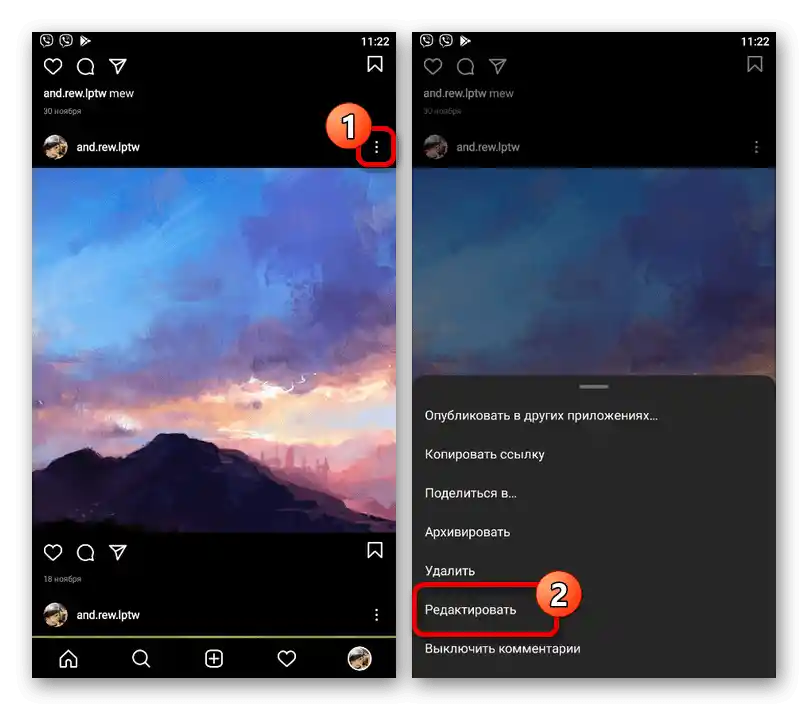The height and width of the screenshot is (710, 808).
Task: Go to Home tab in bottom navigation
Action: coord(69,658)
